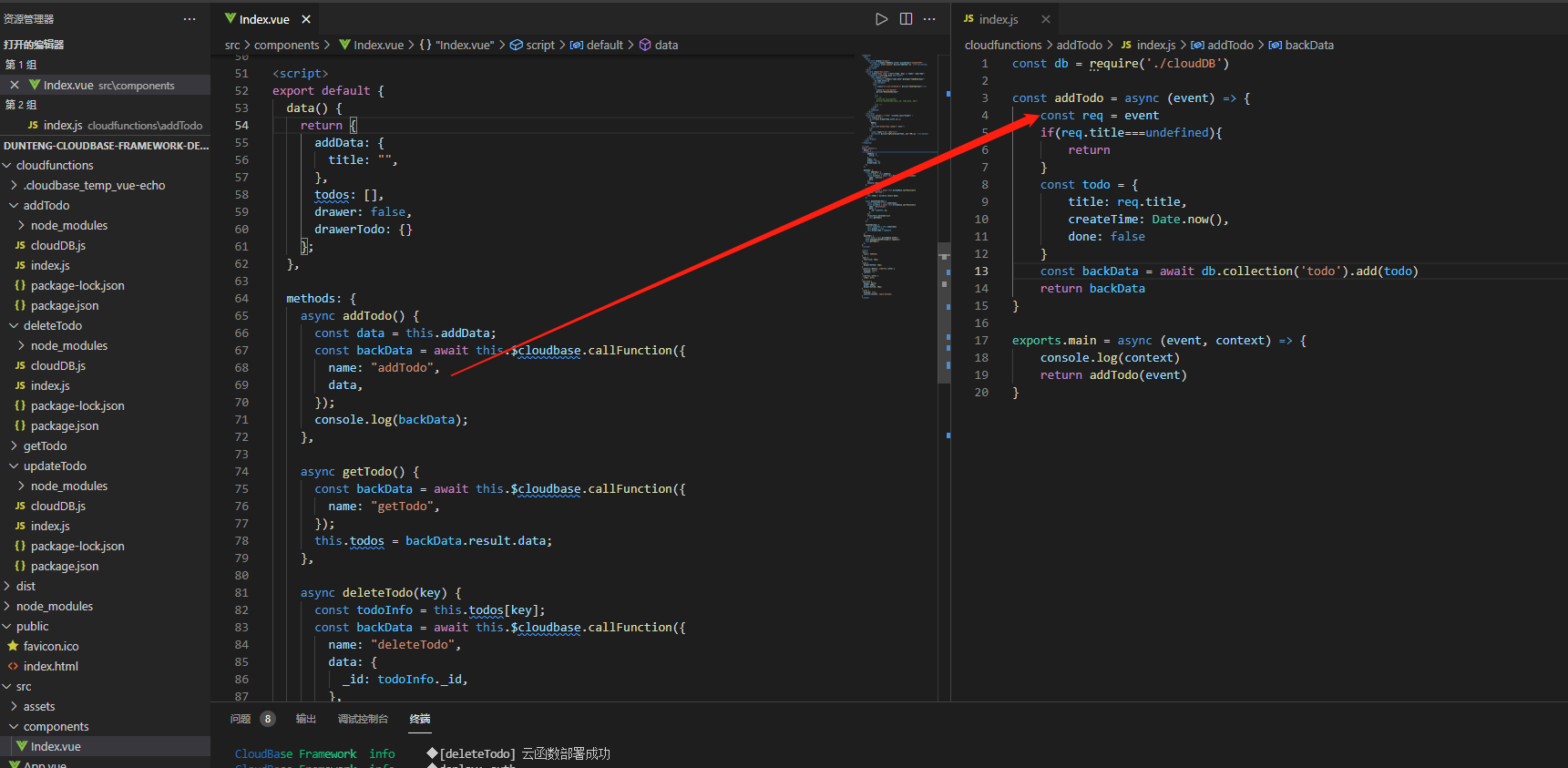Switch to the 调试控制台 panel tab

[363, 719]
